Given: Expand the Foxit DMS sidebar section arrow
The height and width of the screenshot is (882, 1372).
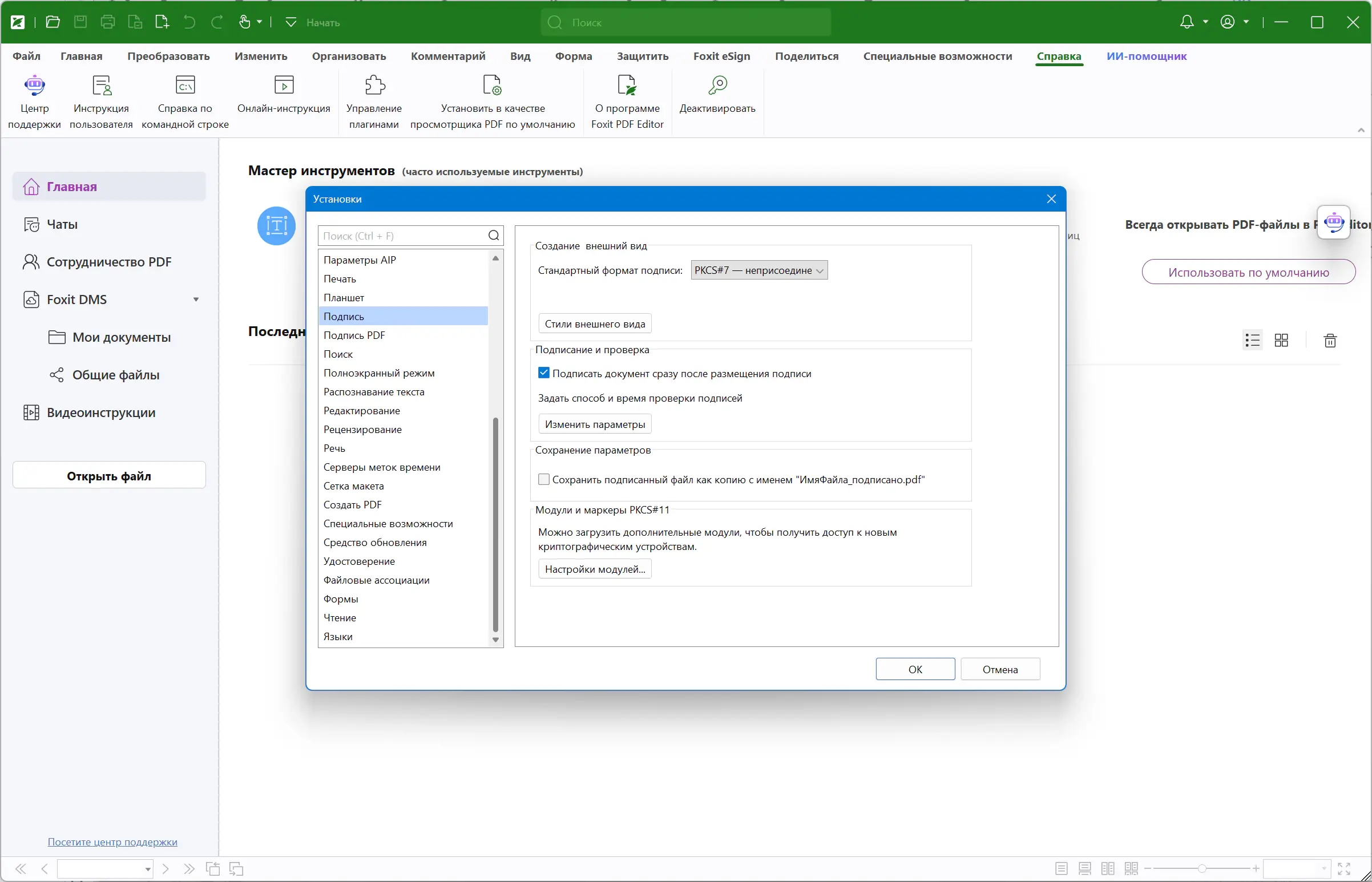Looking at the screenshot, I should (x=196, y=300).
